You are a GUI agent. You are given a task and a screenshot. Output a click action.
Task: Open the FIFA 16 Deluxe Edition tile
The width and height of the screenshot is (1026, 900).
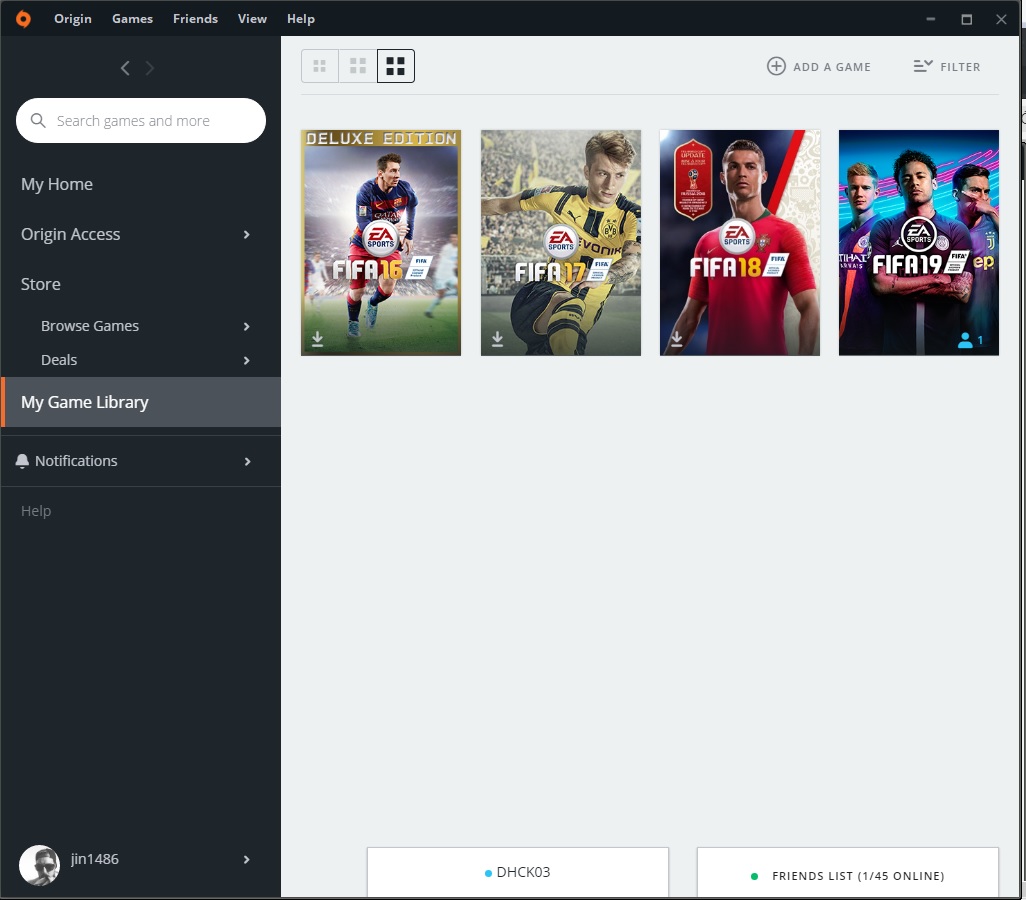point(381,243)
